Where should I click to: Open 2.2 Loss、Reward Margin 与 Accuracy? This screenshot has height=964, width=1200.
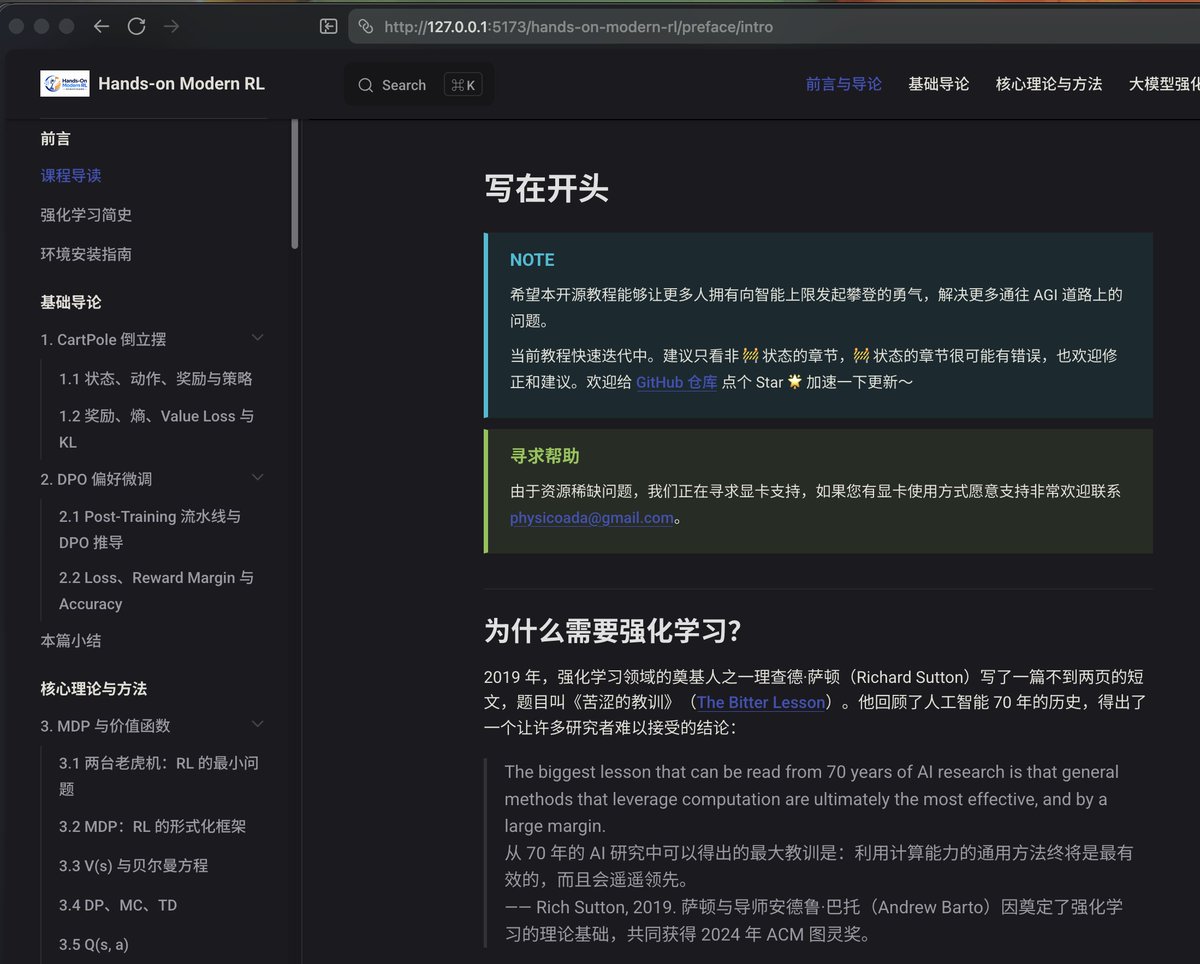click(x=156, y=591)
